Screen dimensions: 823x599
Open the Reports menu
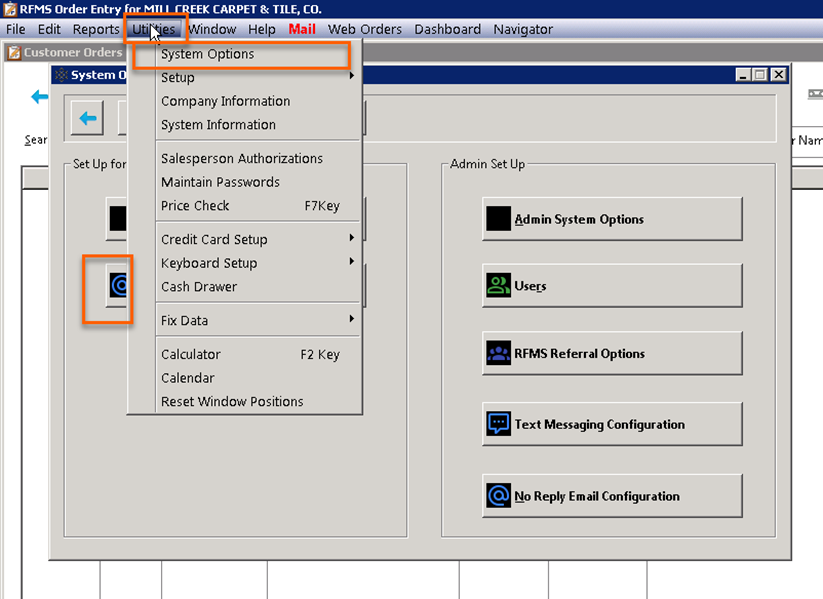95,29
